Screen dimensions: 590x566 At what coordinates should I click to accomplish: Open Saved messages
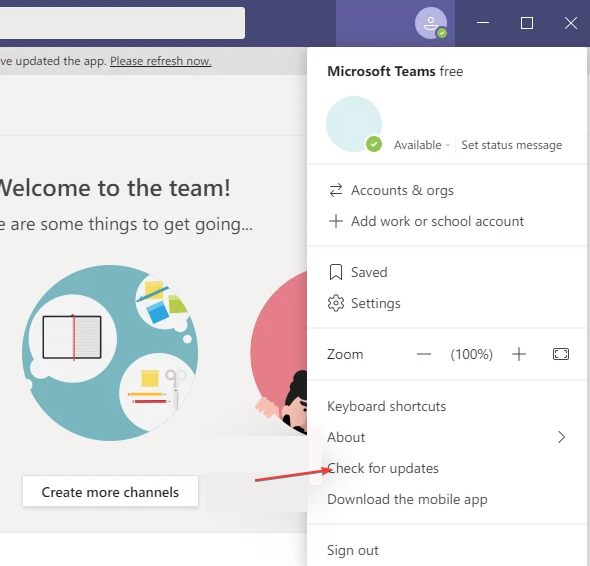click(x=447, y=272)
